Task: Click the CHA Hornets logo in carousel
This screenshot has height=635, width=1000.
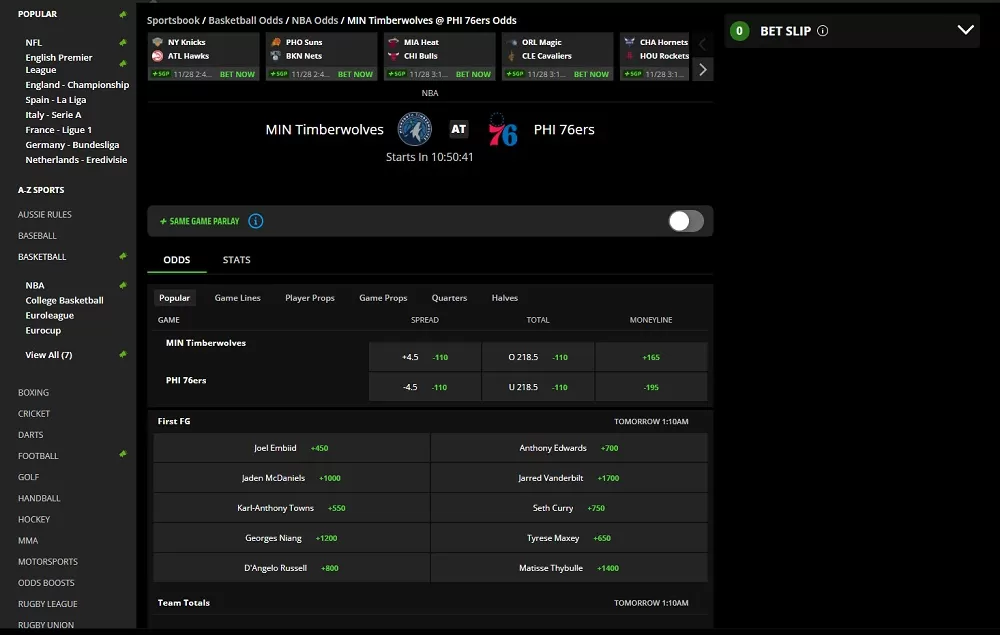Action: [629, 42]
